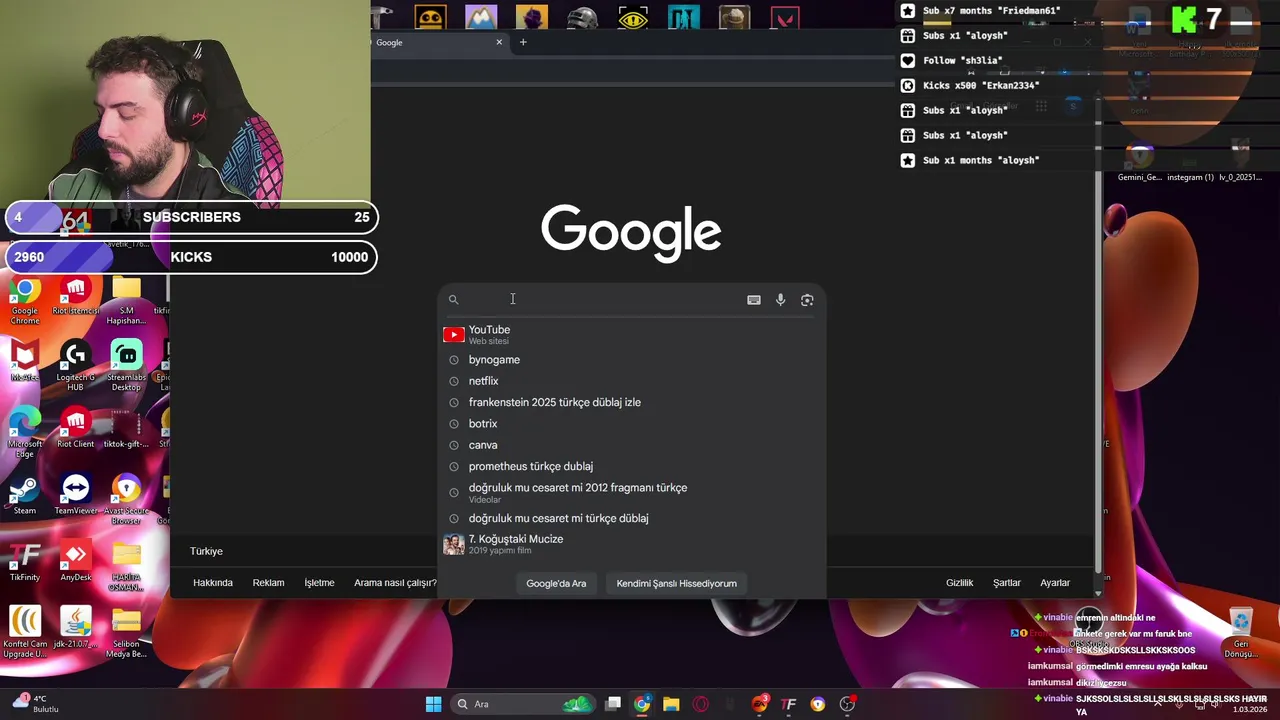Viewport: 1280px width, 720px height.
Task: Click Kendimi Şanslı Hissediyorum button
Action: tap(676, 583)
